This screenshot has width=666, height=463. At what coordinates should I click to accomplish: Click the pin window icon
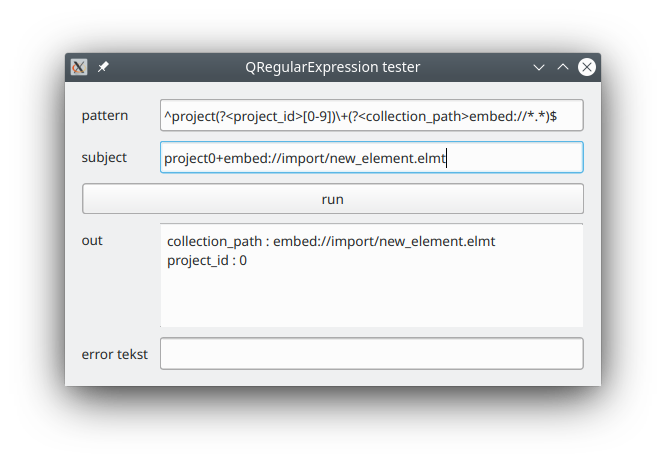point(103,67)
